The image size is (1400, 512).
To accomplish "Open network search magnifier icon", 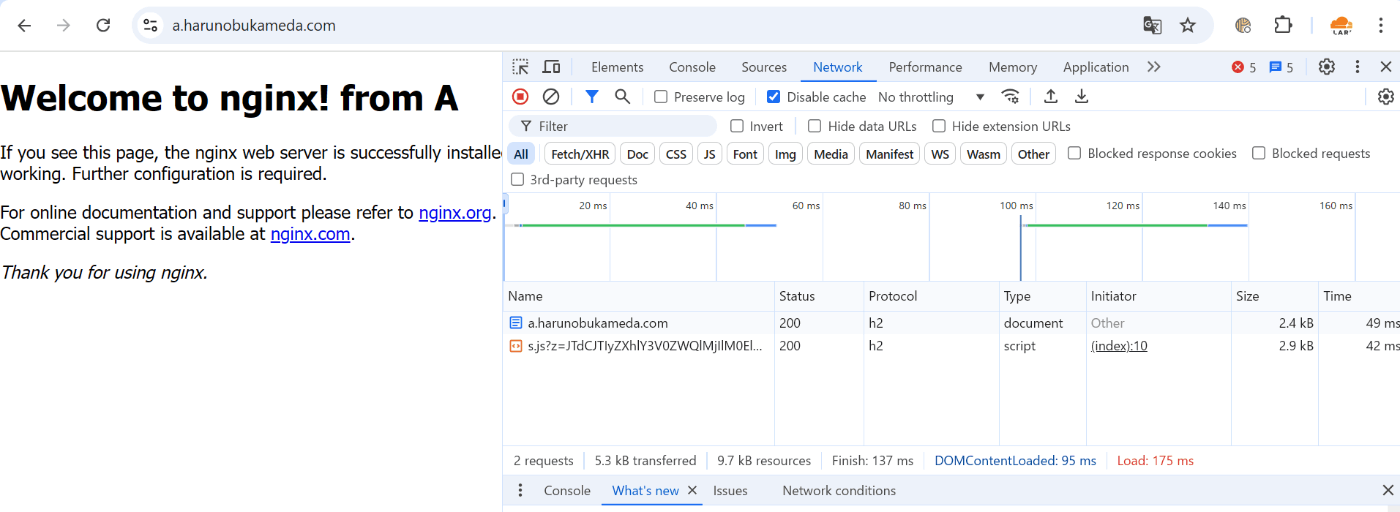I will coord(622,97).
